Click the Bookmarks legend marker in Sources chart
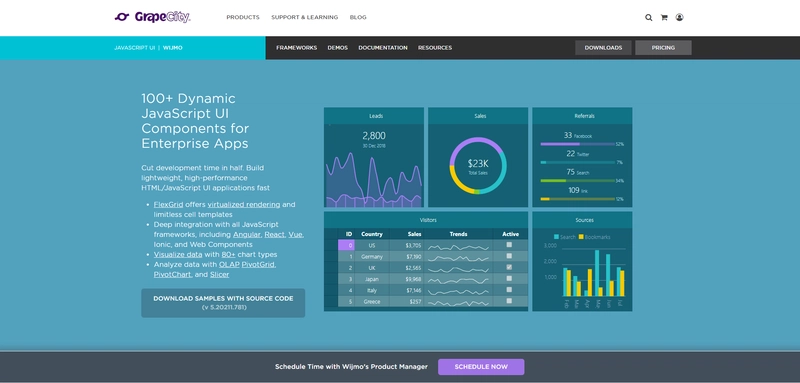Image resolution: width=800 pixels, height=383 pixels. coord(581,237)
